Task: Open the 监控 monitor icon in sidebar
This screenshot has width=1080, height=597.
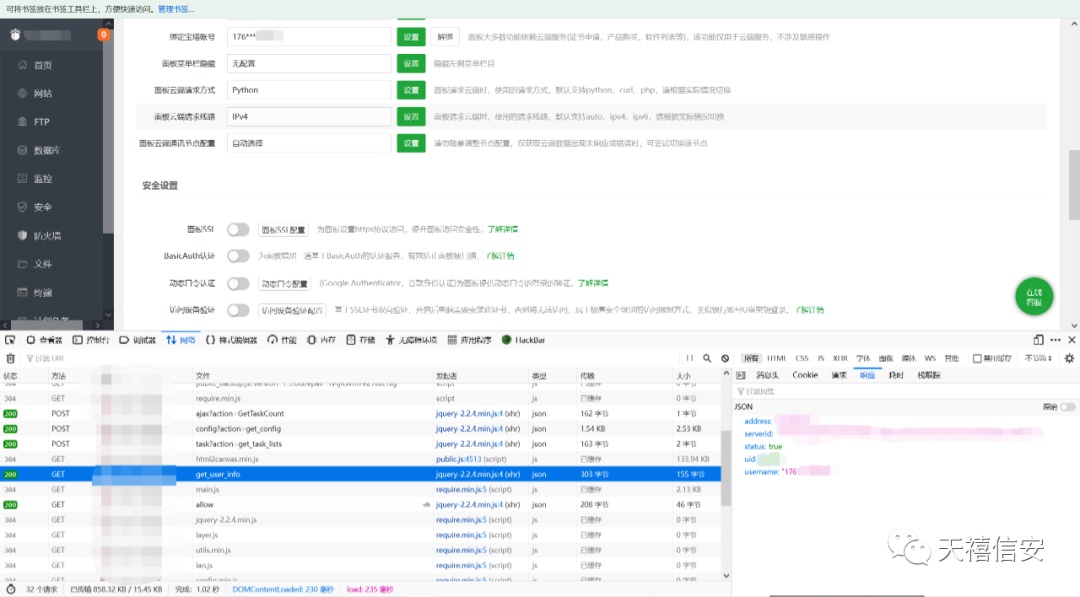Action: click(x=22, y=178)
